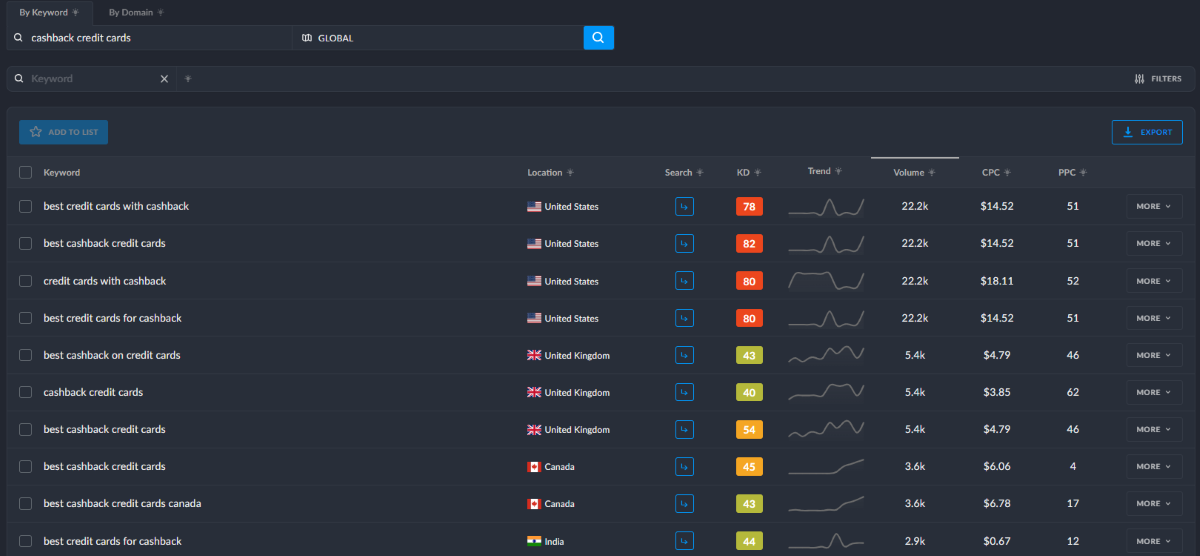The height and width of the screenshot is (556, 1200).
Task: Open MORE dropdown for 'credit cards with cashback'
Action: 1154,281
